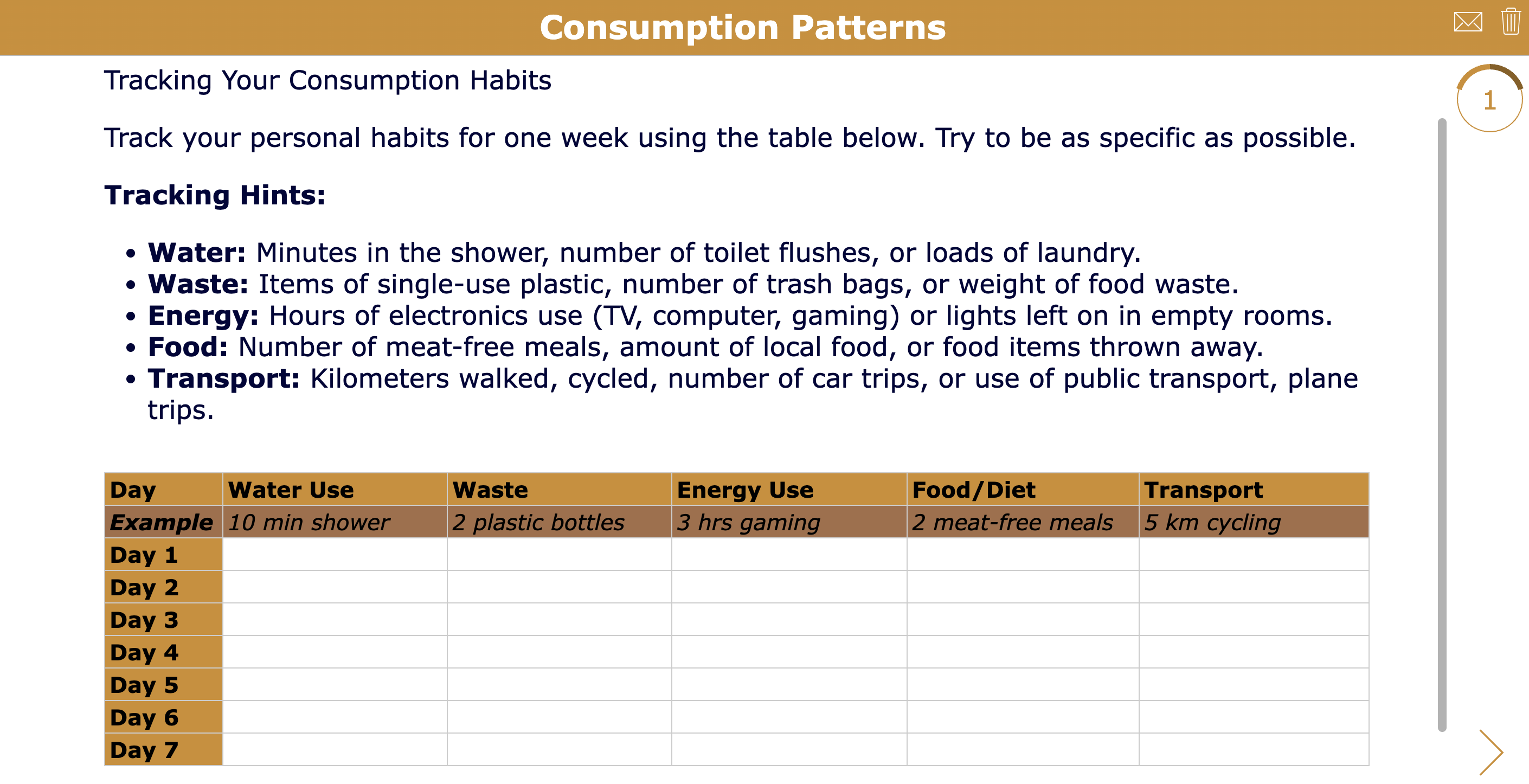Click the Example row label
The image size is (1529, 784).
point(160,522)
